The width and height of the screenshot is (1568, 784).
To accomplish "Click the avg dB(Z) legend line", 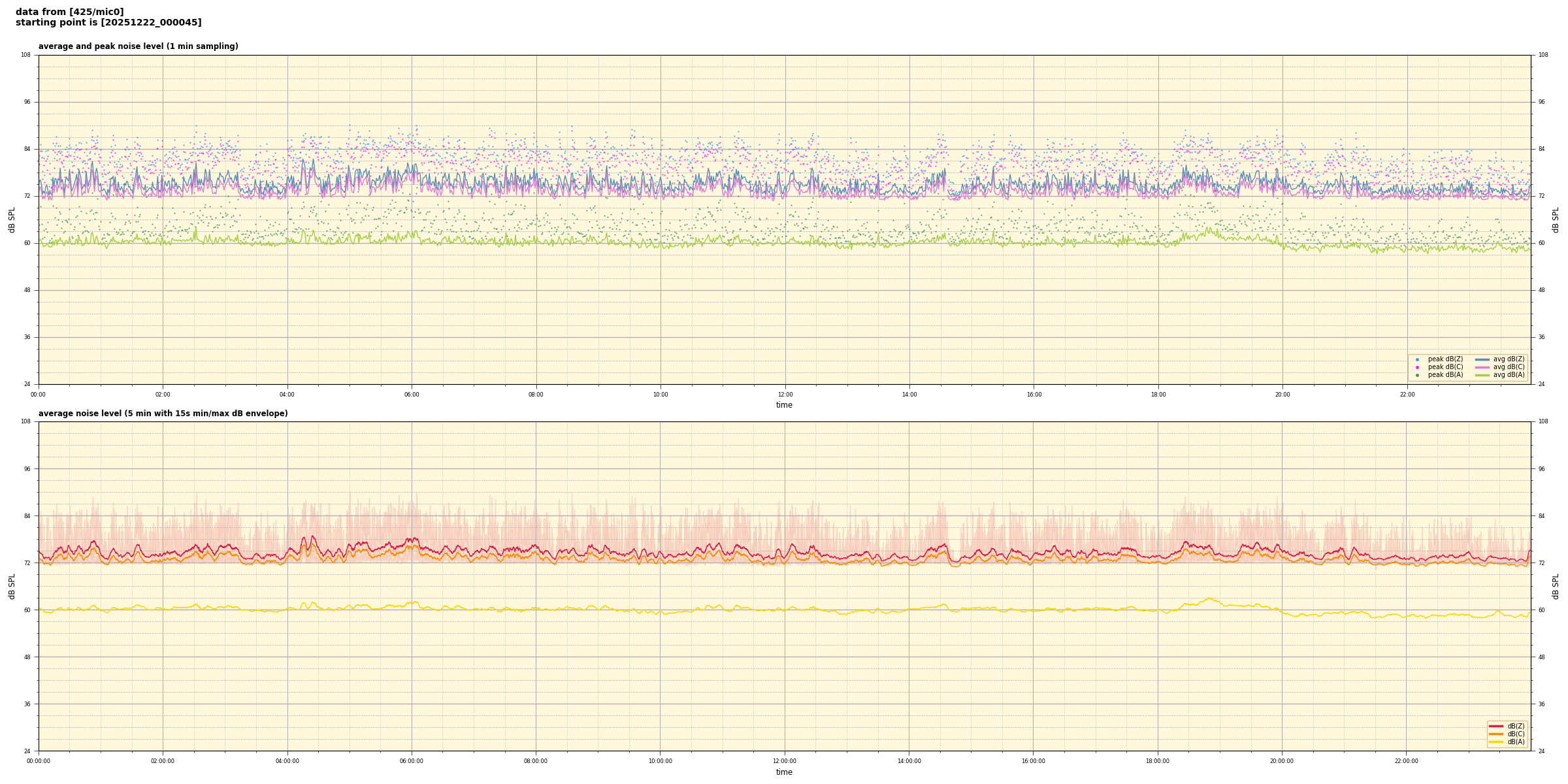I will tap(1482, 359).
